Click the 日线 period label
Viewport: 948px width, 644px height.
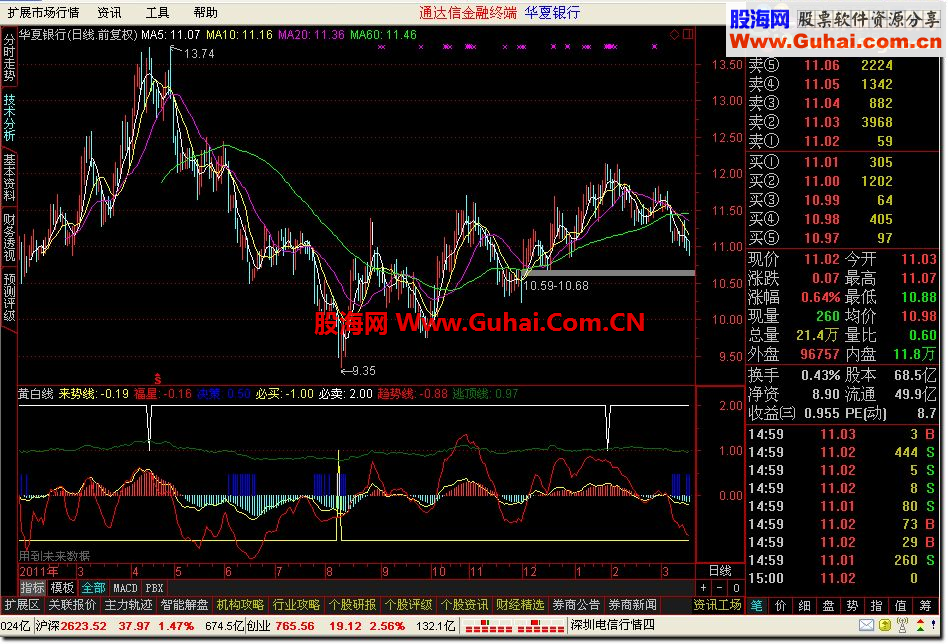[720, 570]
